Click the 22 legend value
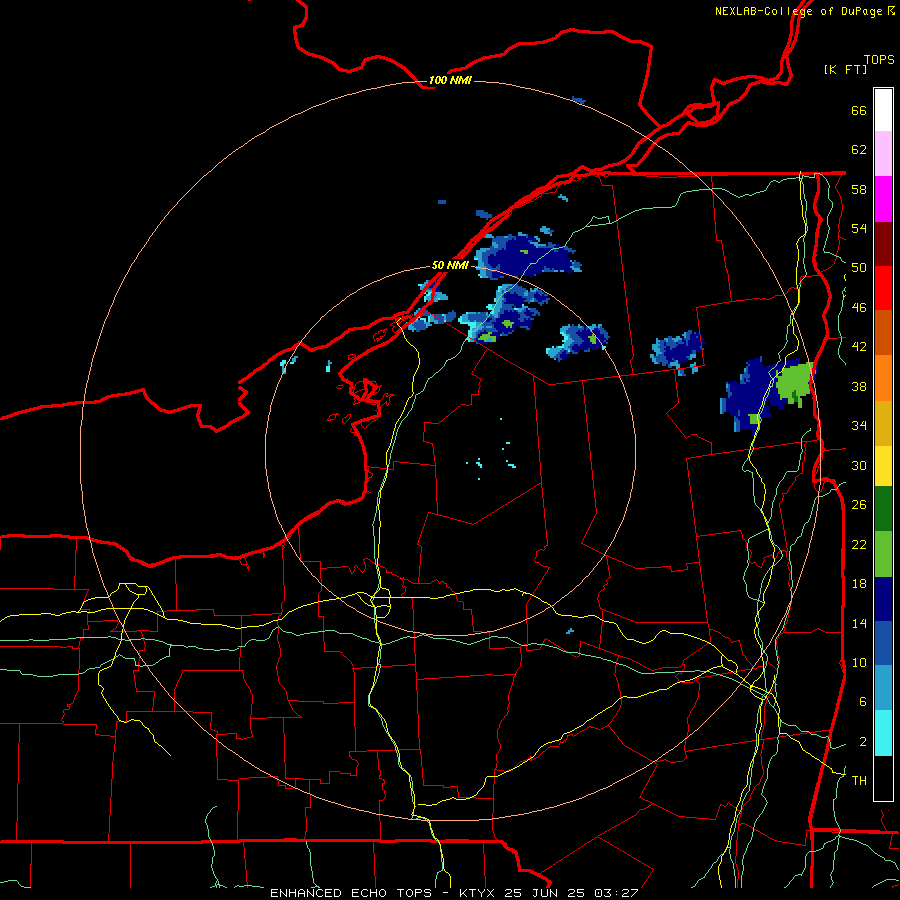Screen dimensions: 900x900 859,544
